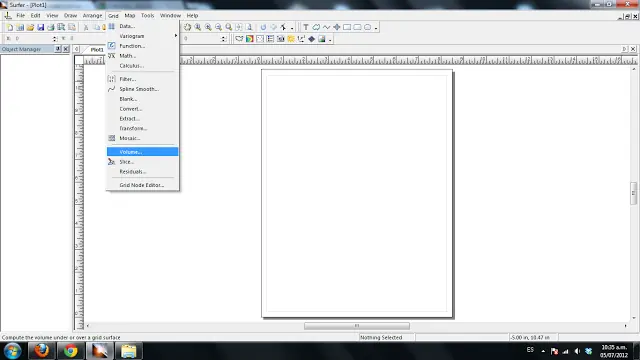Open the view toolbar options dropdown arrow
Viewport: 640px width, 360px height.
coord(292,28)
